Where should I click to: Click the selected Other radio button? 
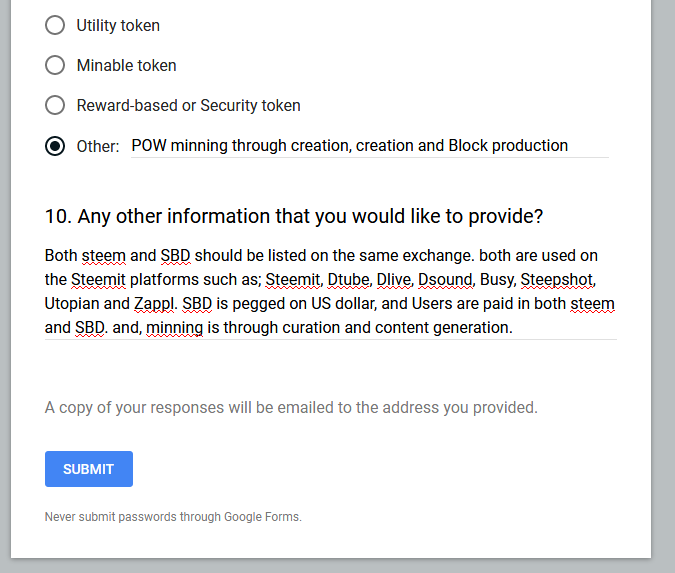[55, 146]
